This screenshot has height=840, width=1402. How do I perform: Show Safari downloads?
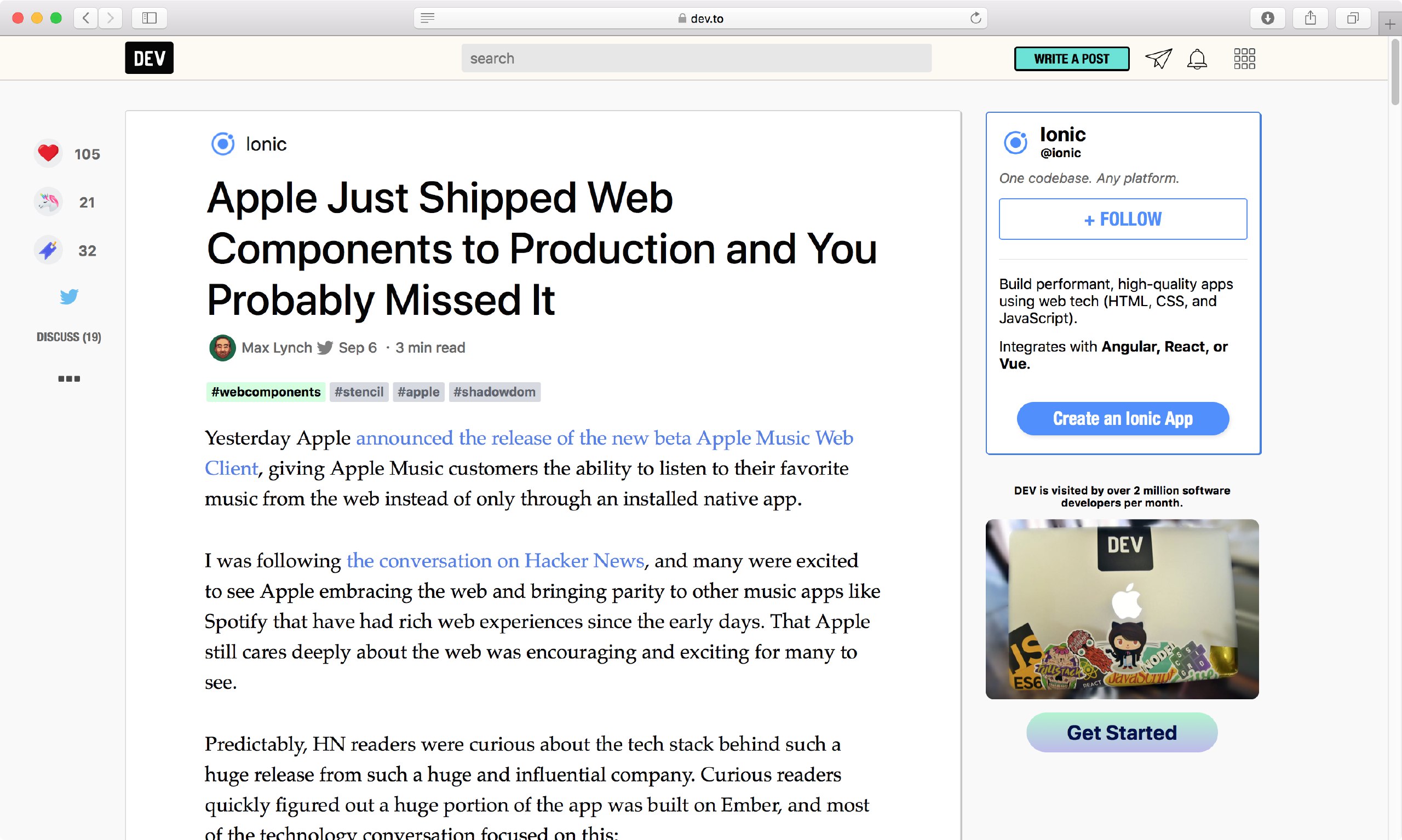(1268, 18)
